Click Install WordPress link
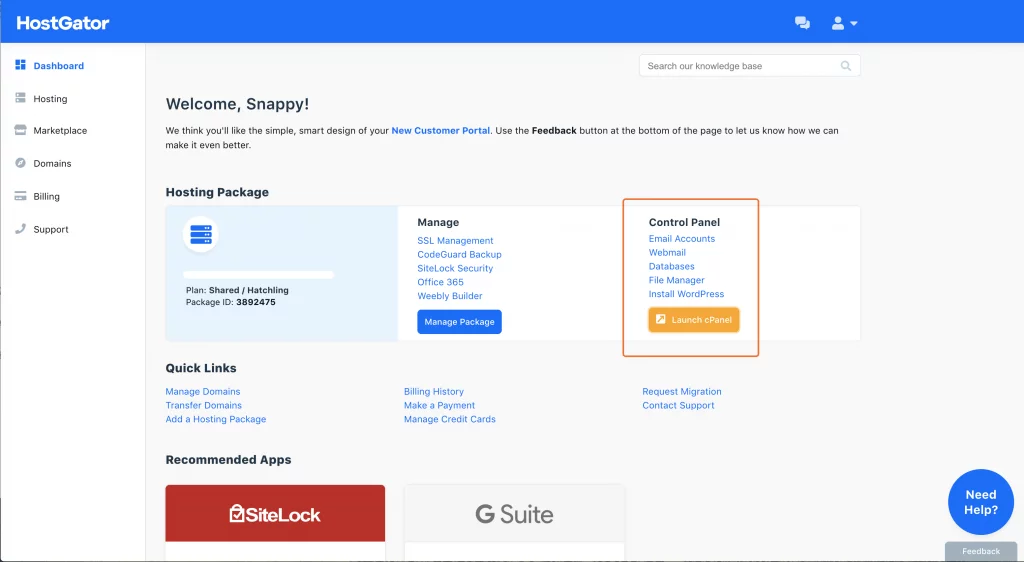This screenshot has height=562, width=1024. [686, 294]
